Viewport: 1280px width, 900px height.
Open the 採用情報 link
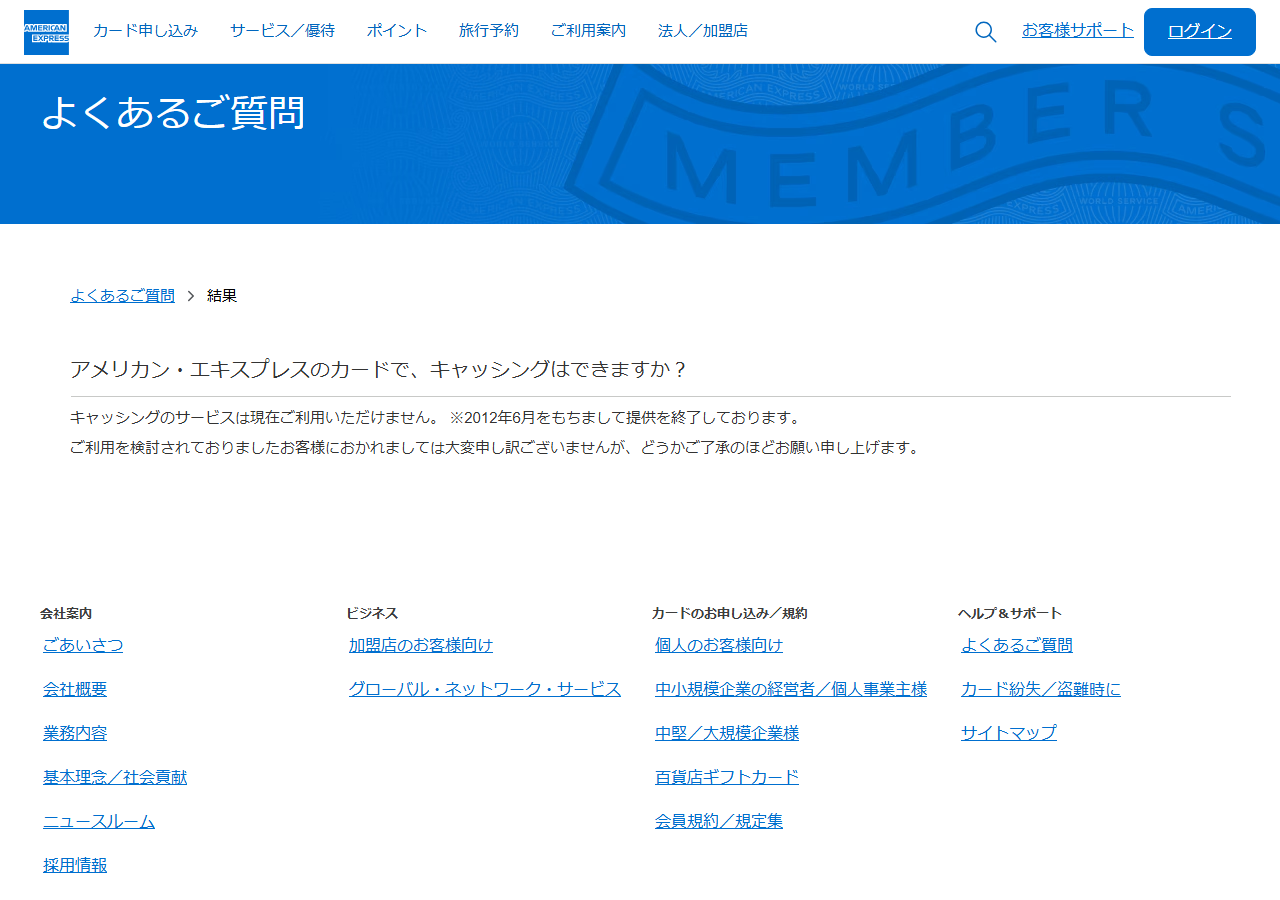click(75, 865)
